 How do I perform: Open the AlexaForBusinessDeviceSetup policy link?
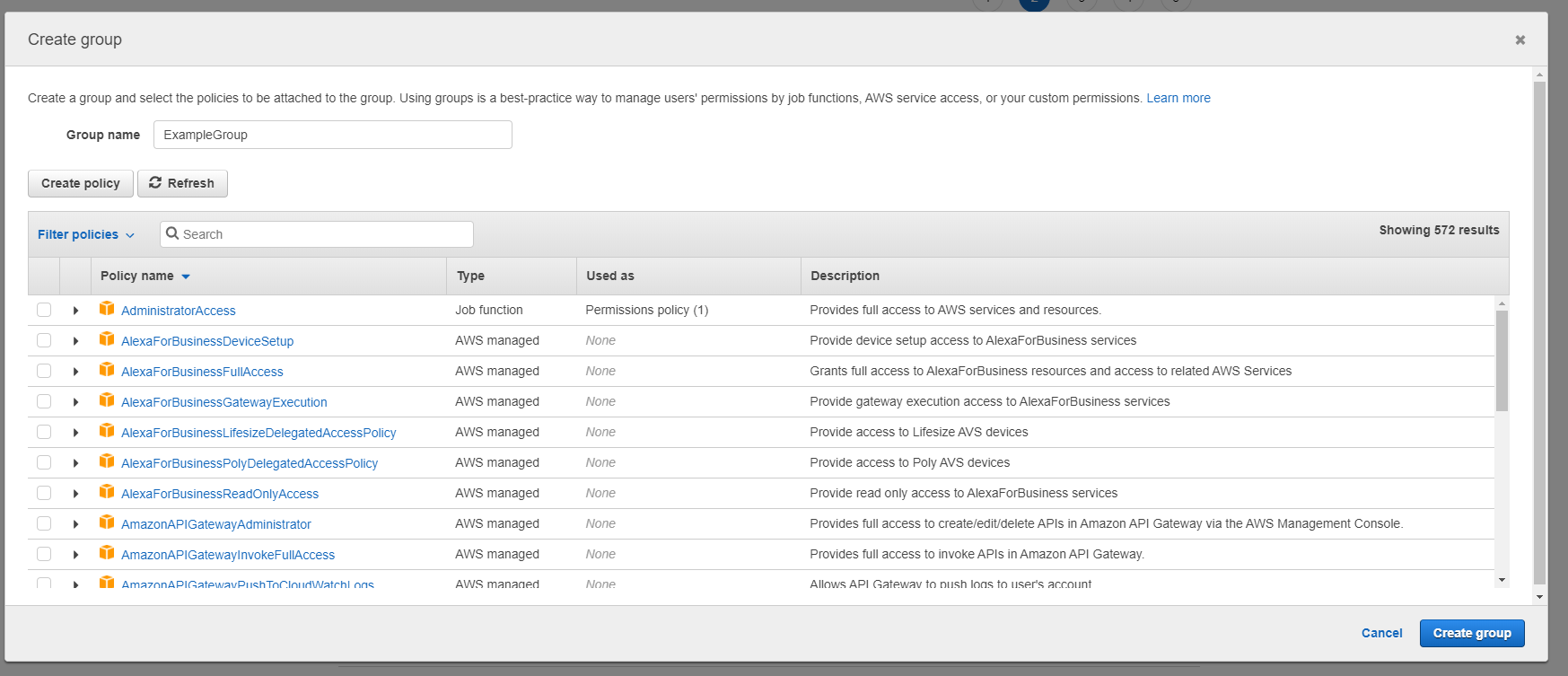click(207, 341)
